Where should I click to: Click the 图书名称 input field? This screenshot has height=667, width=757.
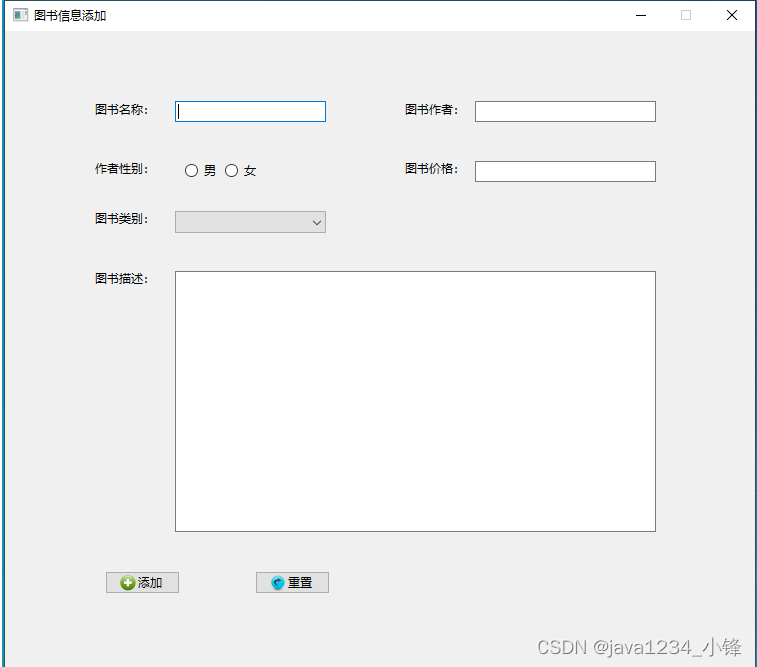click(x=250, y=111)
